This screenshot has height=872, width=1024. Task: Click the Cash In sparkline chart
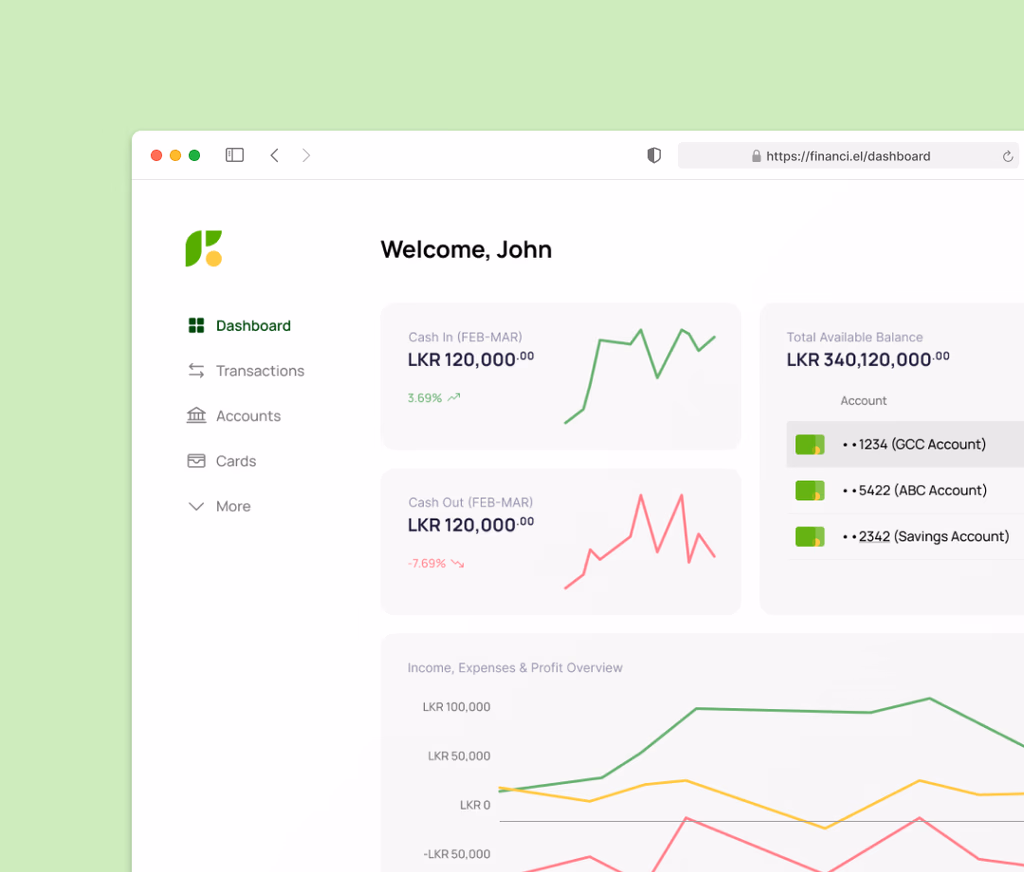pos(640,376)
